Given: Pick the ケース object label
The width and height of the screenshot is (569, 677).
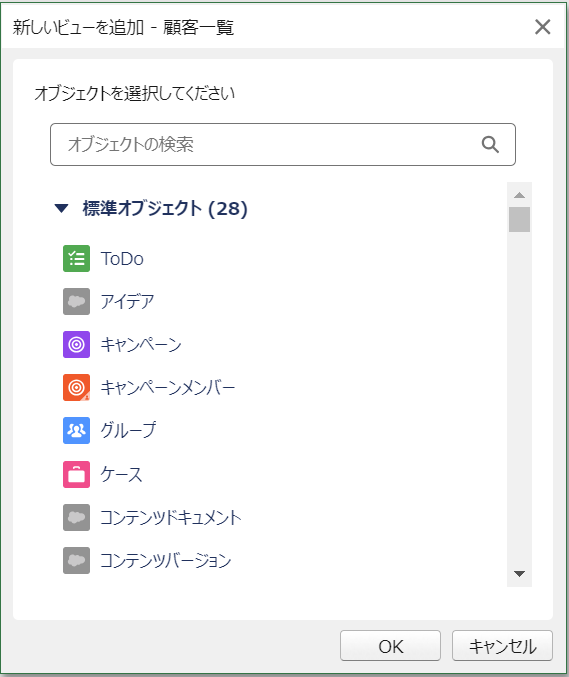Looking at the screenshot, I should coord(121,475).
